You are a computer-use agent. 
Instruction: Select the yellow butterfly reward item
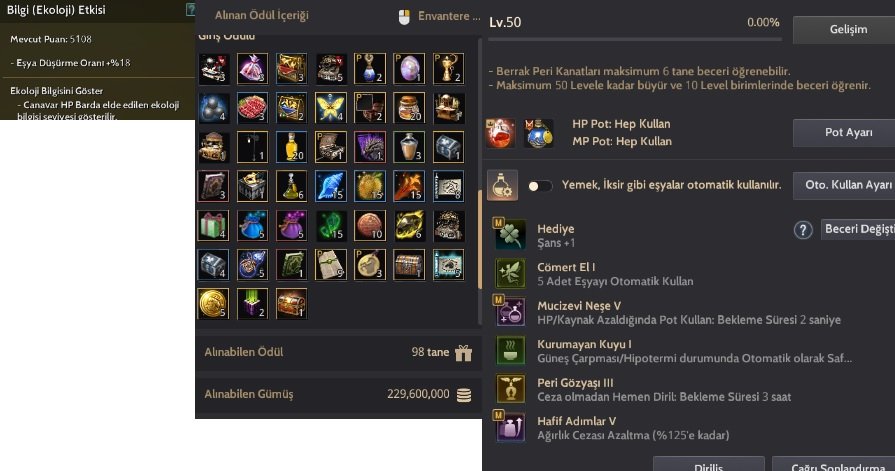click(x=330, y=107)
